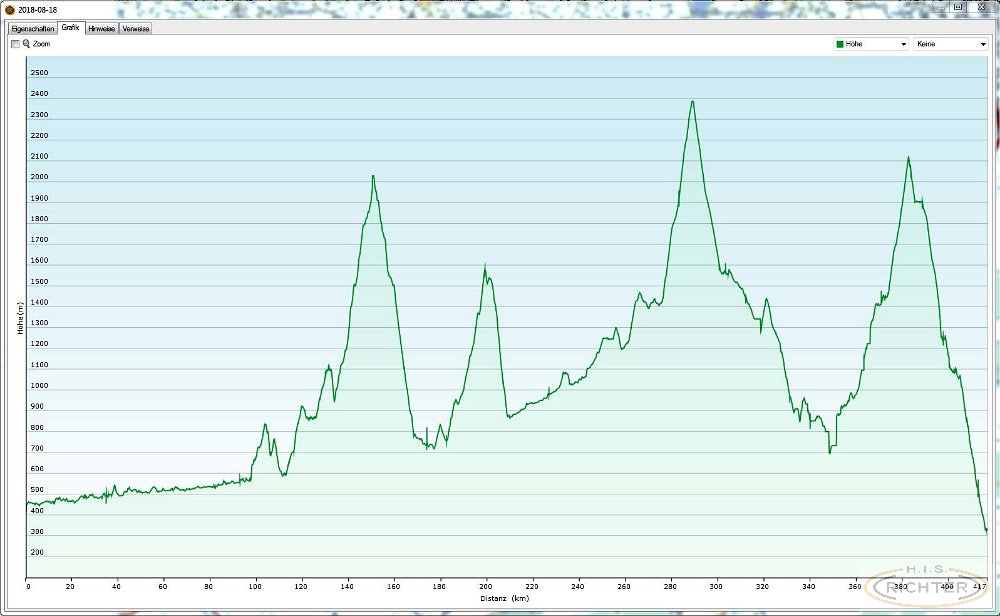Screen dimensions: 1000x616
Task: Click the profile peak near 200 km
Action: [485, 267]
